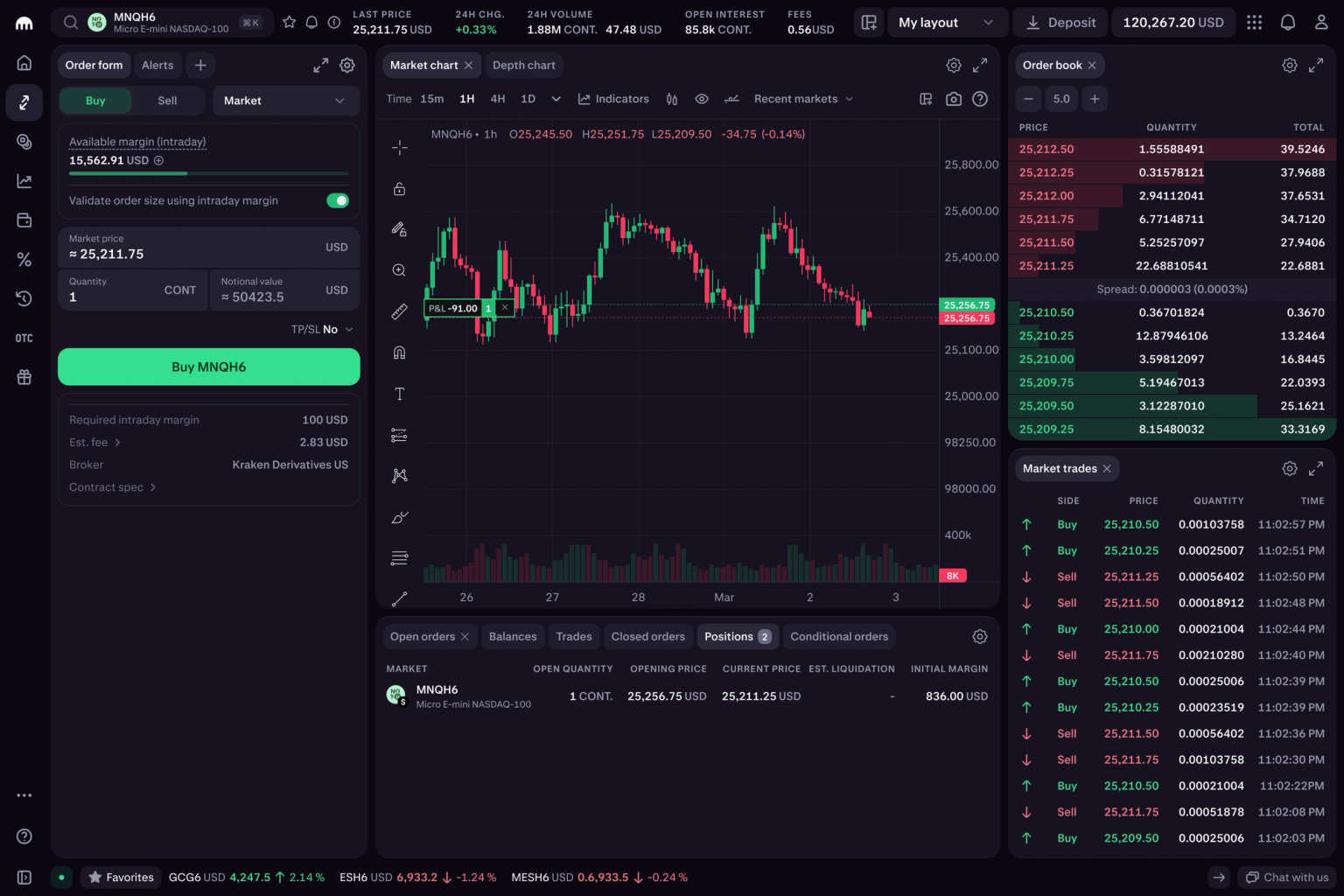Close P&L position marker on chart

505,308
